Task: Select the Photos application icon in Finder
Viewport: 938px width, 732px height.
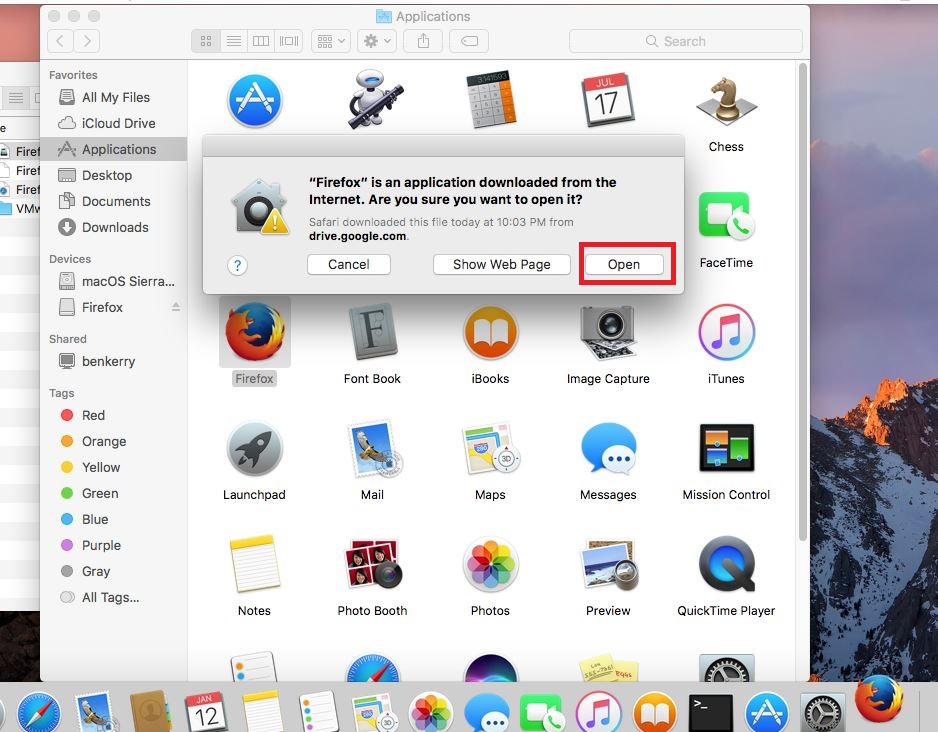Action: (490, 565)
